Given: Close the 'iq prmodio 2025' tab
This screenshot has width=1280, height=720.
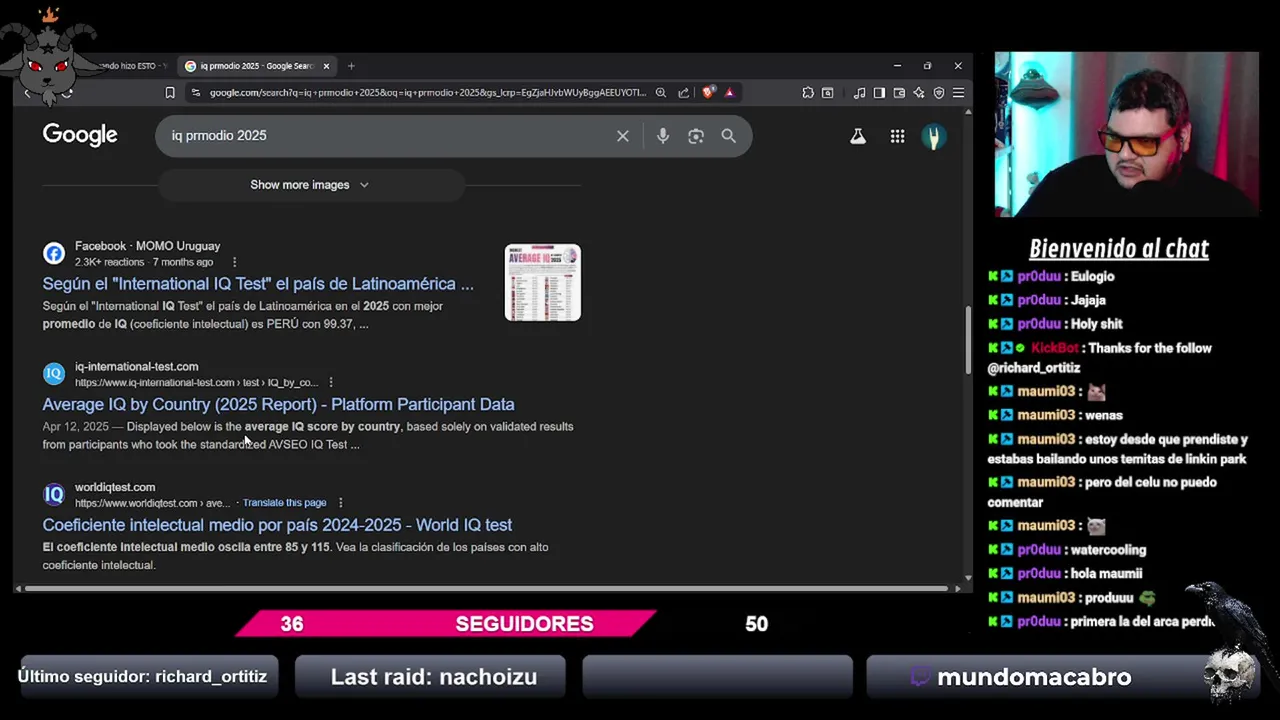Looking at the screenshot, I should [x=326, y=66].
